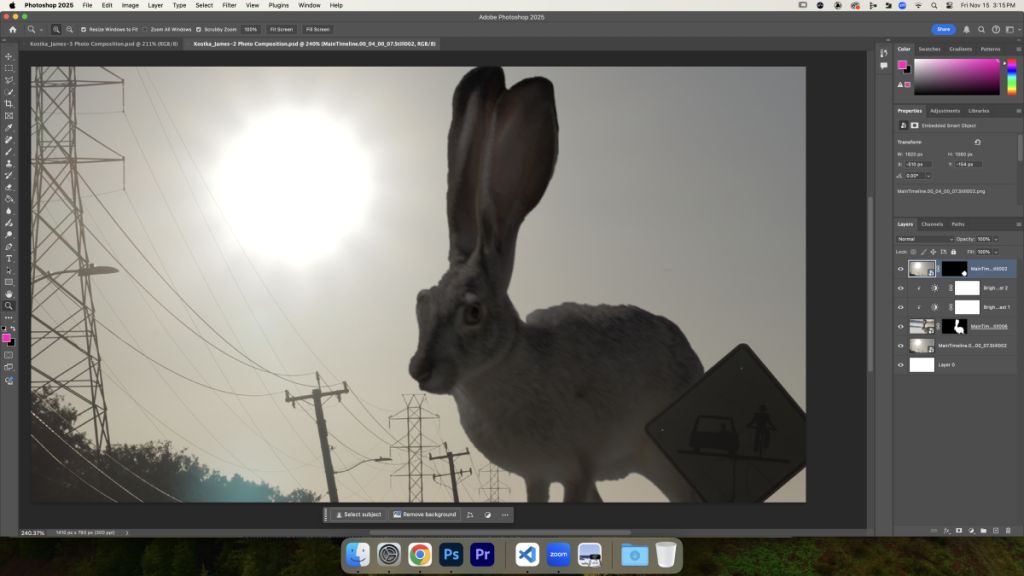Expand the layer Opacity dropdown arrow
1024x576 pixels.
[x=996, y=239]
